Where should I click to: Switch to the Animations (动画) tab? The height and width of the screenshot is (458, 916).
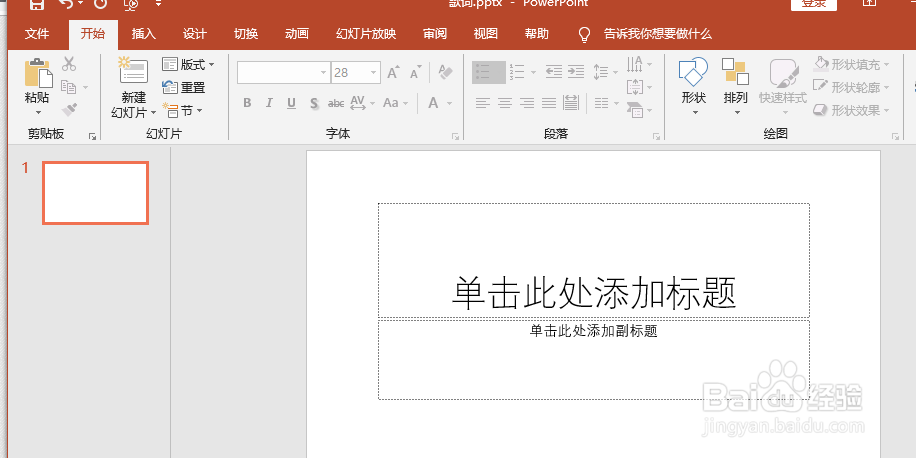(297, 34)
